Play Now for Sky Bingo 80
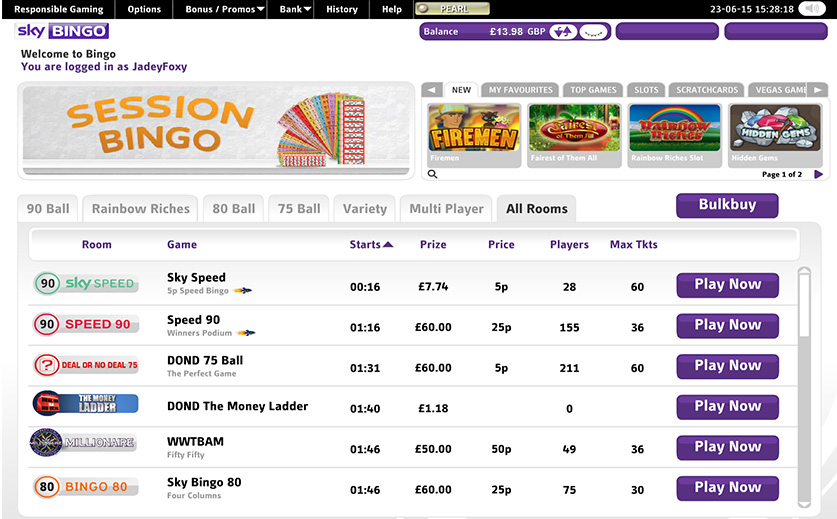837x519 pixels. click(728, 487)
